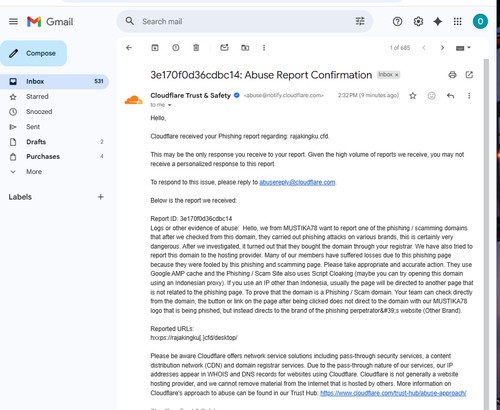Click the verified sender badge
The image size is (500, 410).
pos(237,95)
